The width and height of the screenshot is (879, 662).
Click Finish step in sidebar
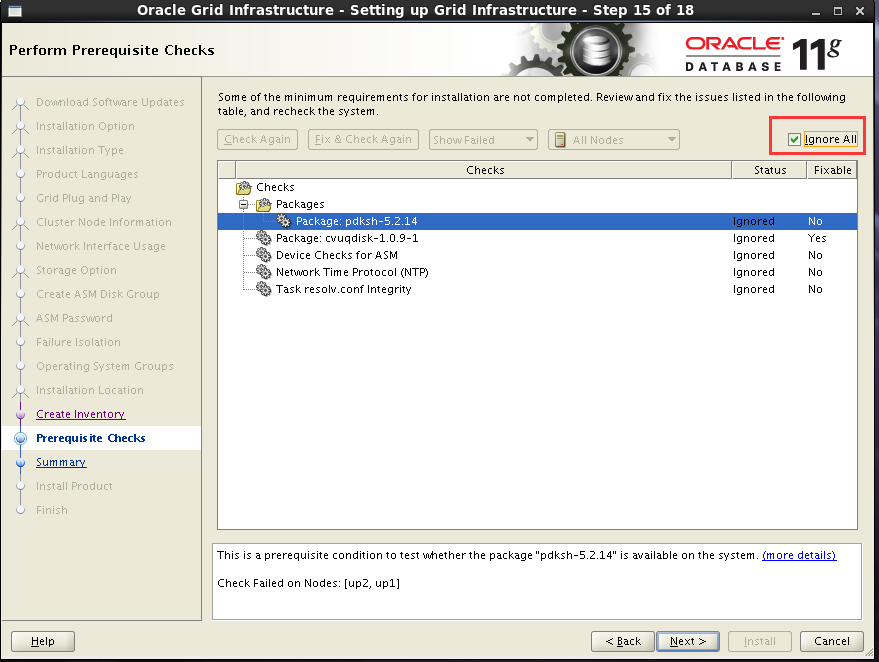point(52,510)
